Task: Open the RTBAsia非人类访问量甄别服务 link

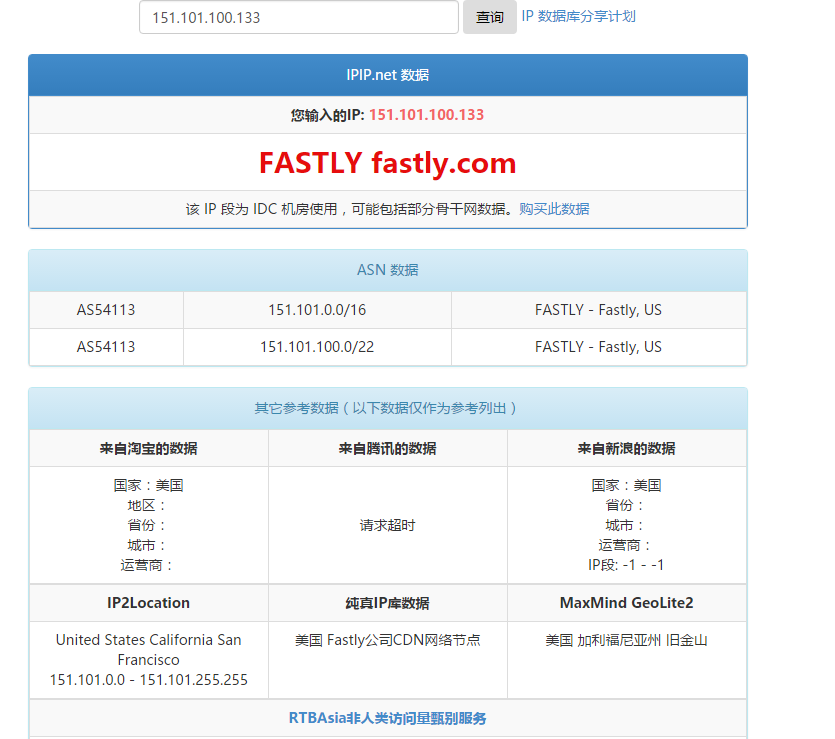Action: 388,718
